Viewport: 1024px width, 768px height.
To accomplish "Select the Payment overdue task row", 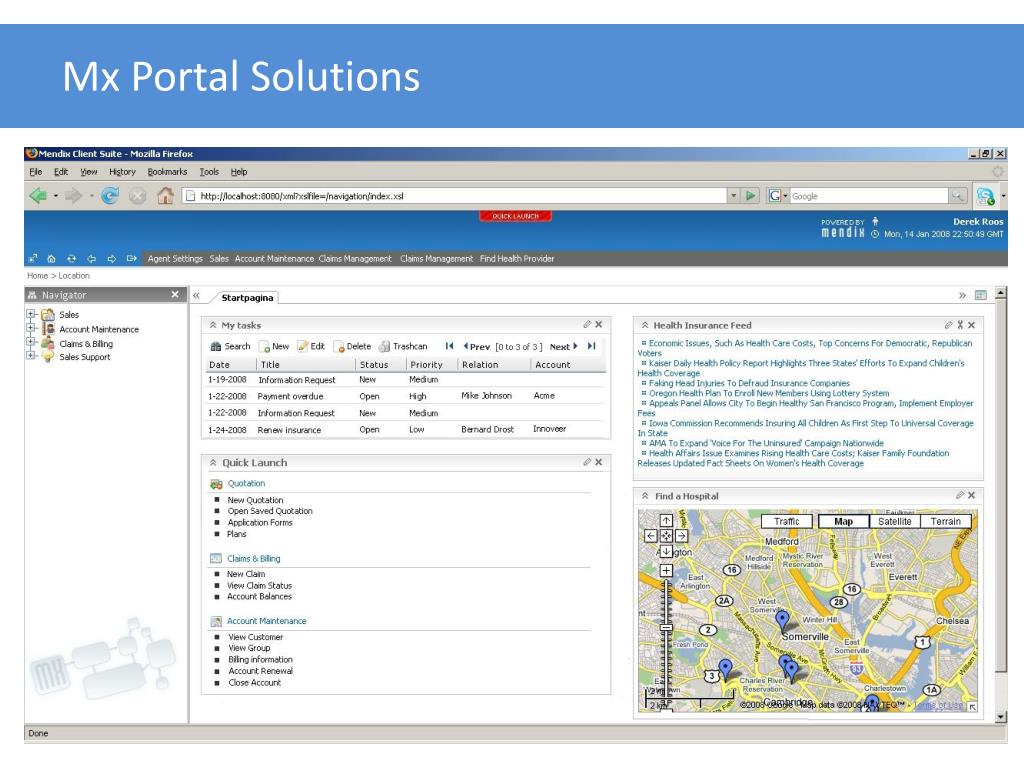I will click(x=406, y=396).
